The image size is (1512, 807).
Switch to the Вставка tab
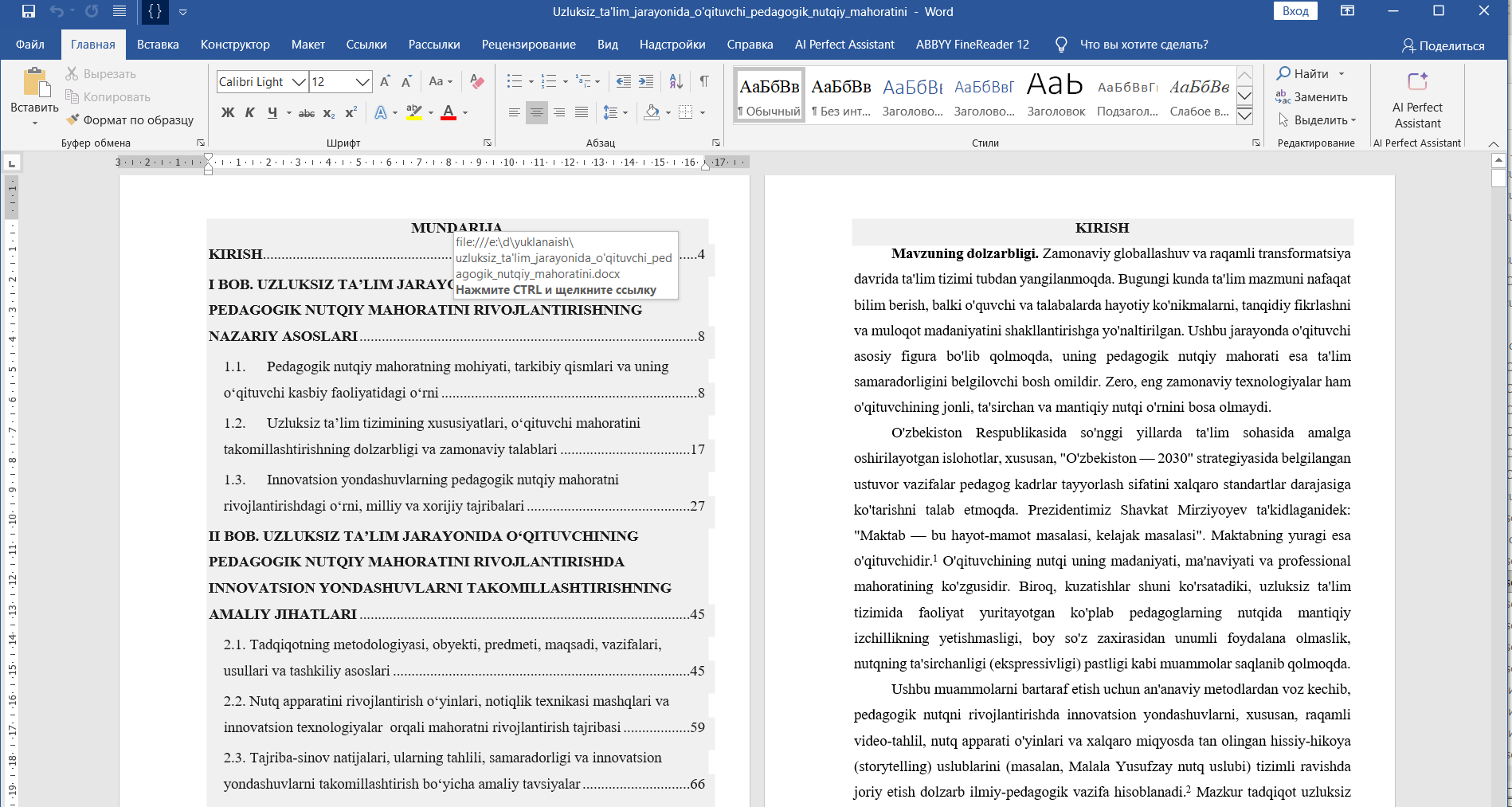(x=158, y=45)
